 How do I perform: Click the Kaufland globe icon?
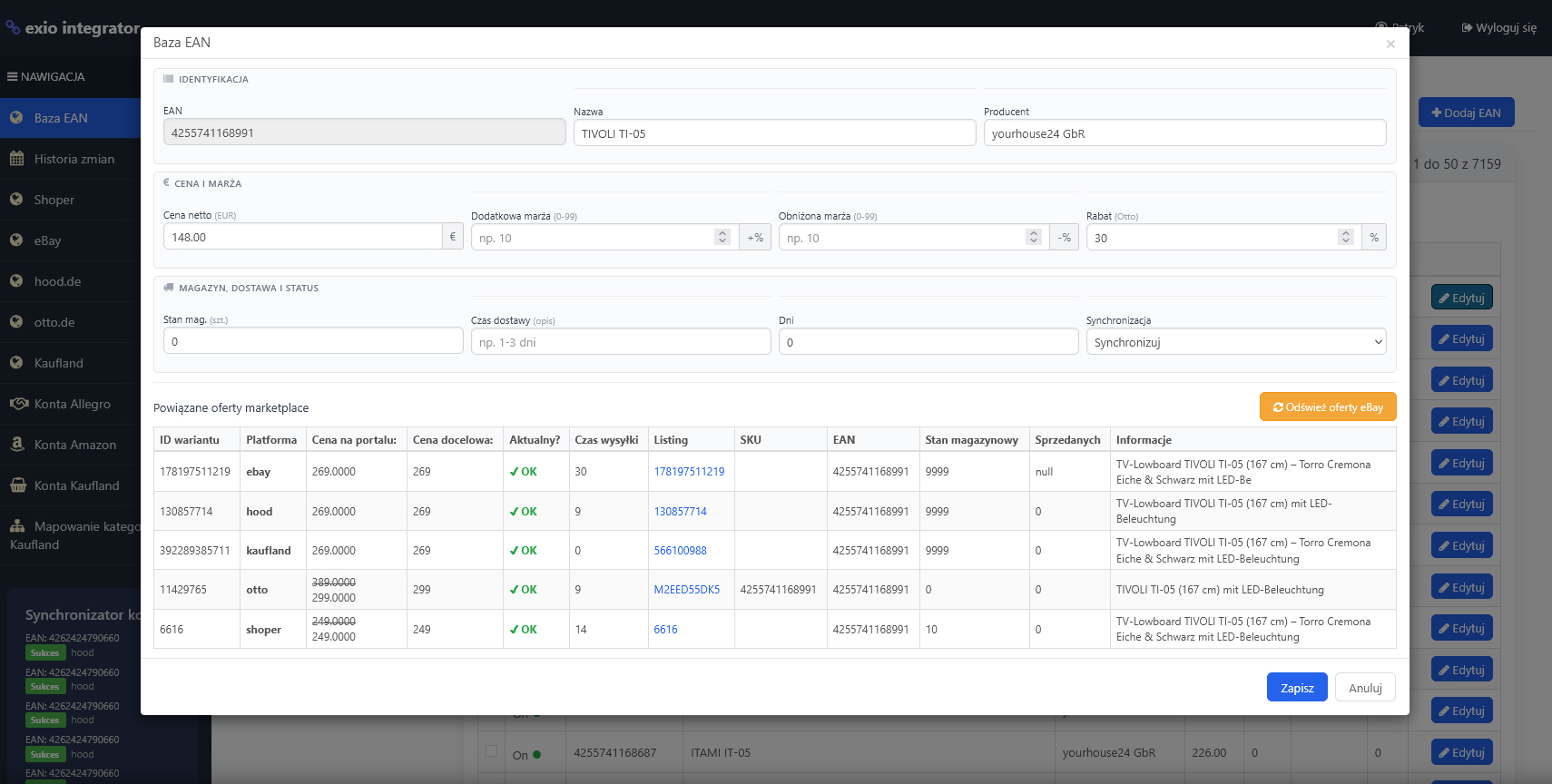click(x=16, y=363)
